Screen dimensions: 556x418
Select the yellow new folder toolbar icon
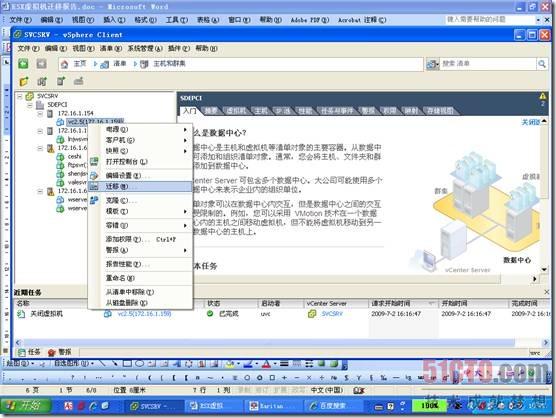(x=24, y=81)
